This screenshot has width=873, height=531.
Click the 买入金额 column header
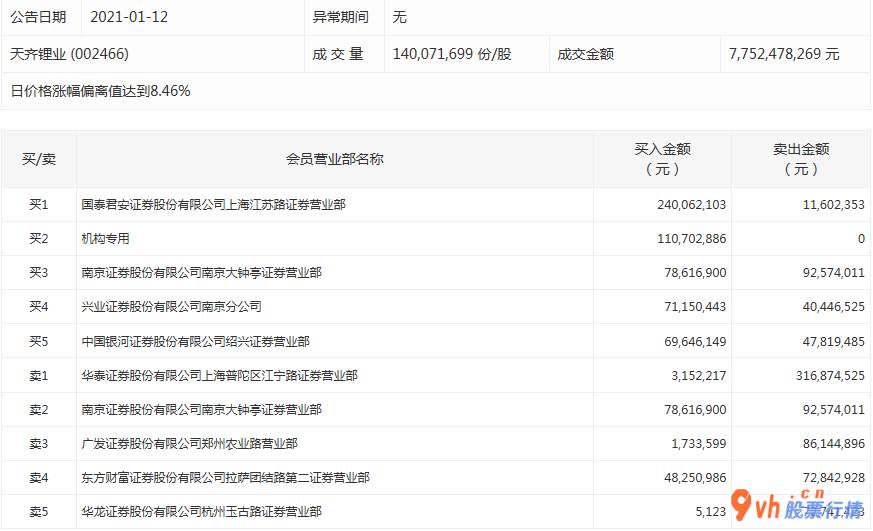coord(663,159)
